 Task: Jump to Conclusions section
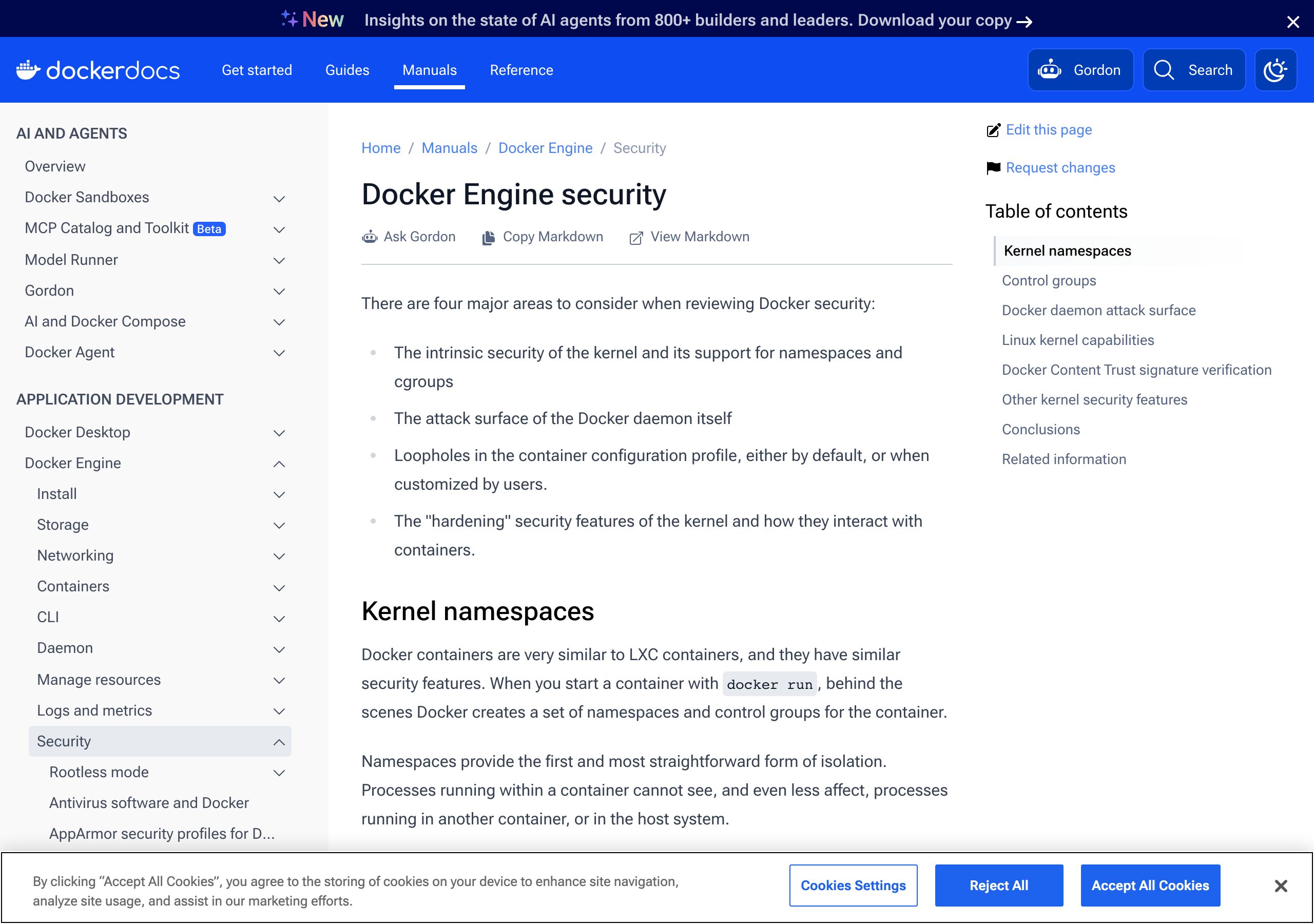tap(1040, 429)
